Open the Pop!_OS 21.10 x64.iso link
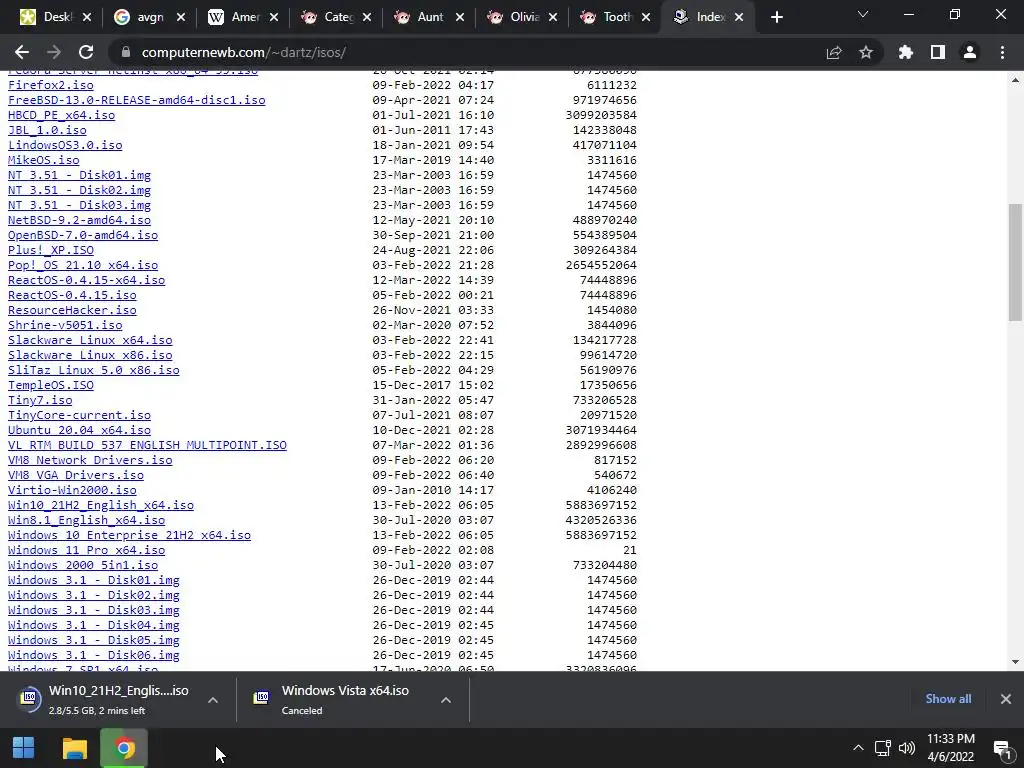The width and height of the screenshot is (1024, 768). pos(83,265)
